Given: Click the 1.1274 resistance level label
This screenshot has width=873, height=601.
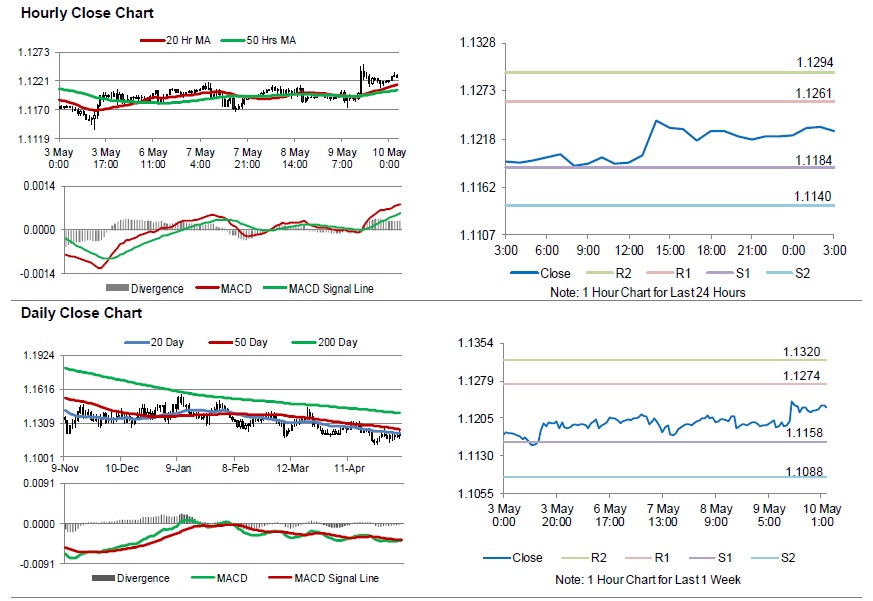Looking at the screenshot, I should (801, 376).
